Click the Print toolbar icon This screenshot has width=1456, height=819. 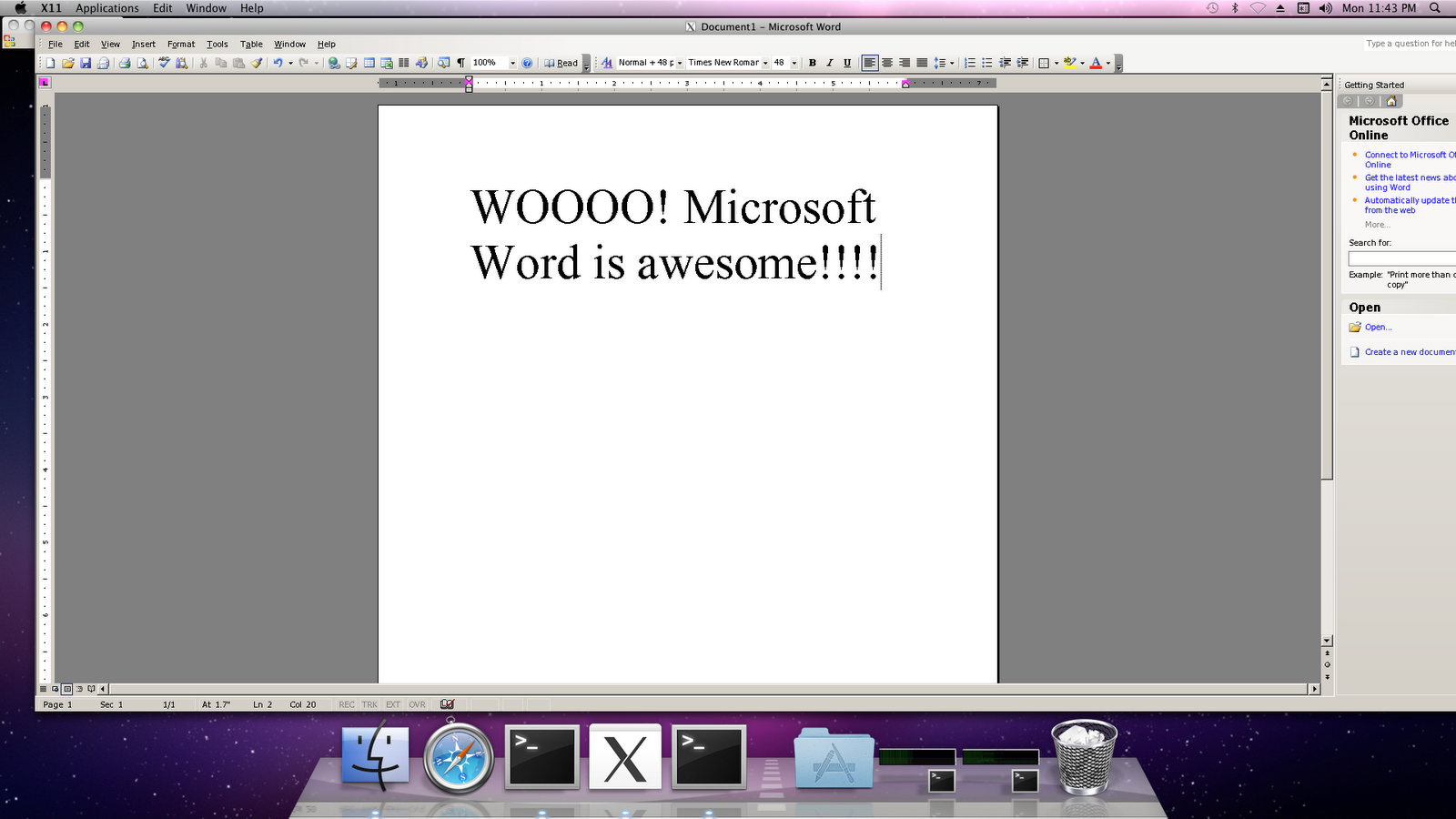coord(125,63)
